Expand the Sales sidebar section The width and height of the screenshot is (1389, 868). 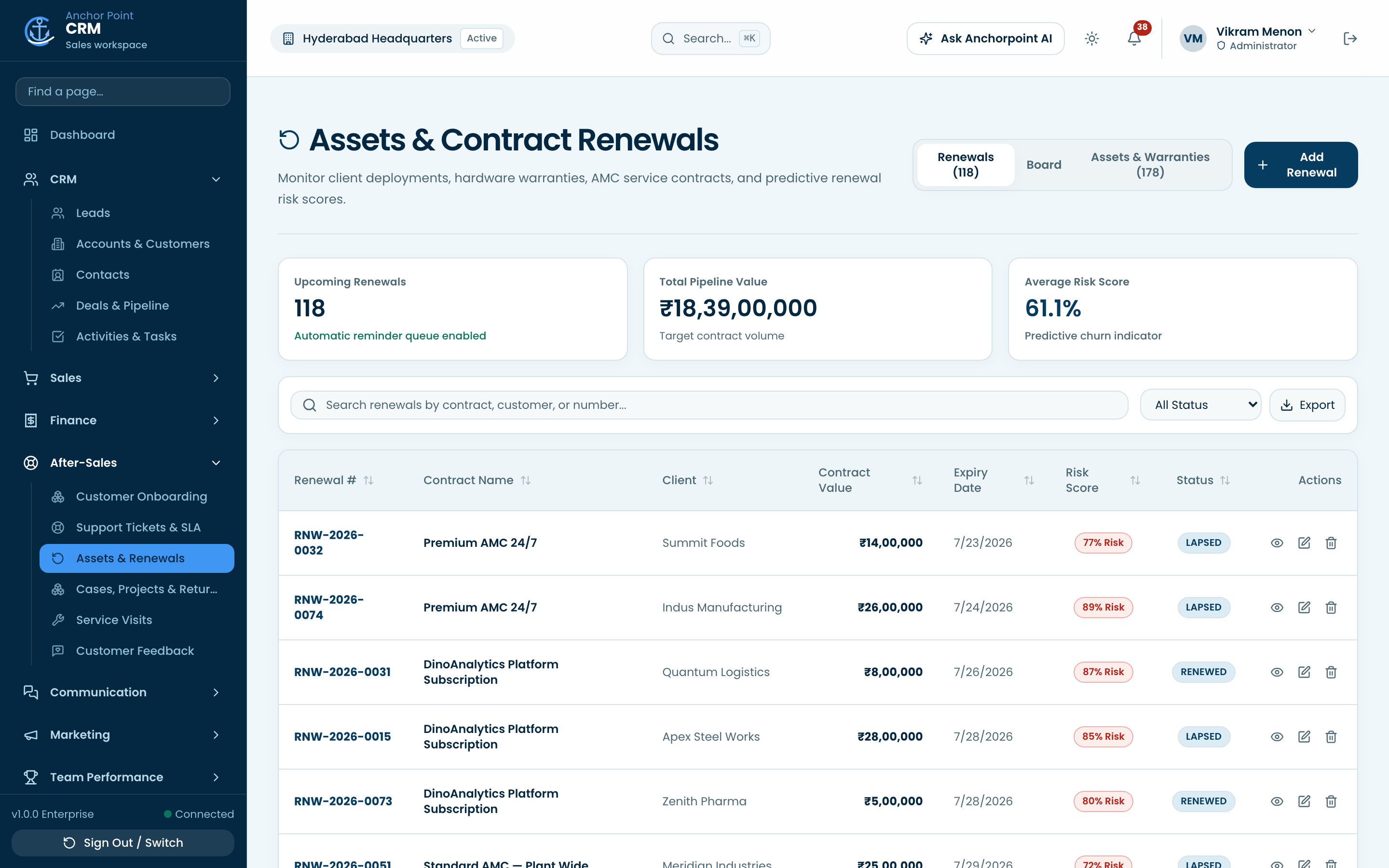(x=123, y=378)
